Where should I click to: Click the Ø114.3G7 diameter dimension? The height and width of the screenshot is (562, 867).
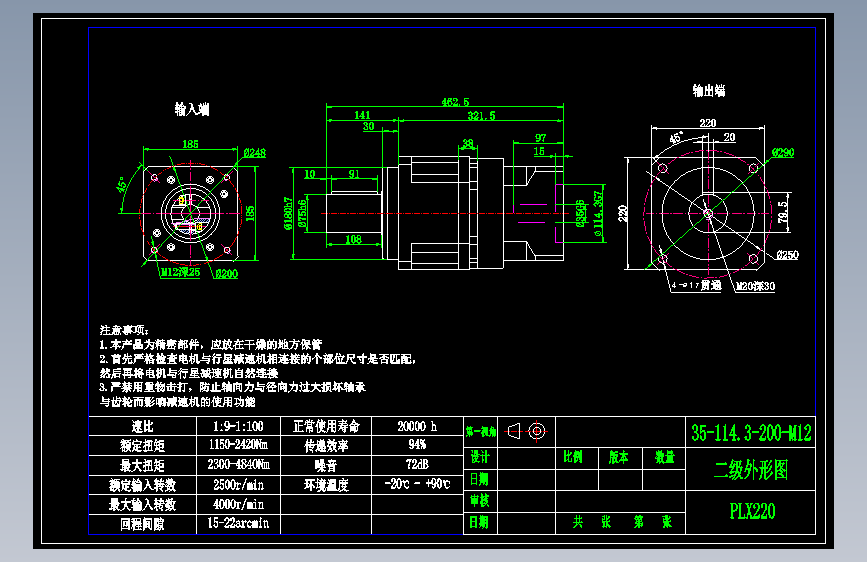tap(598, 214)
